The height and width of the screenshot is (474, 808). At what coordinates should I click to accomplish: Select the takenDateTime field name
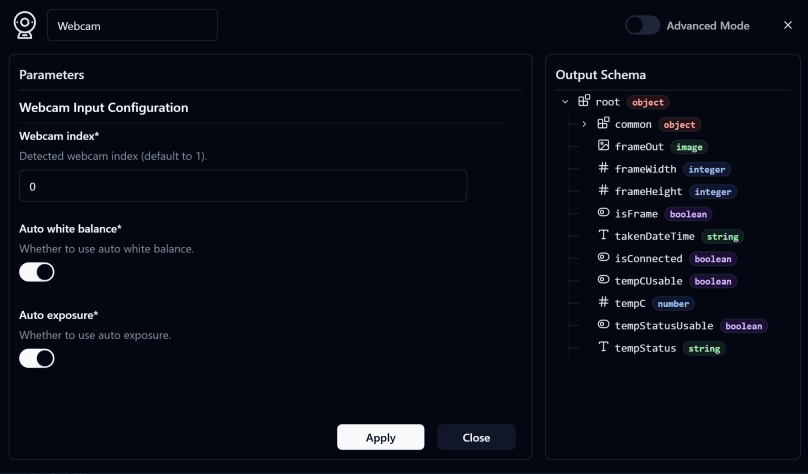point(654,236)
